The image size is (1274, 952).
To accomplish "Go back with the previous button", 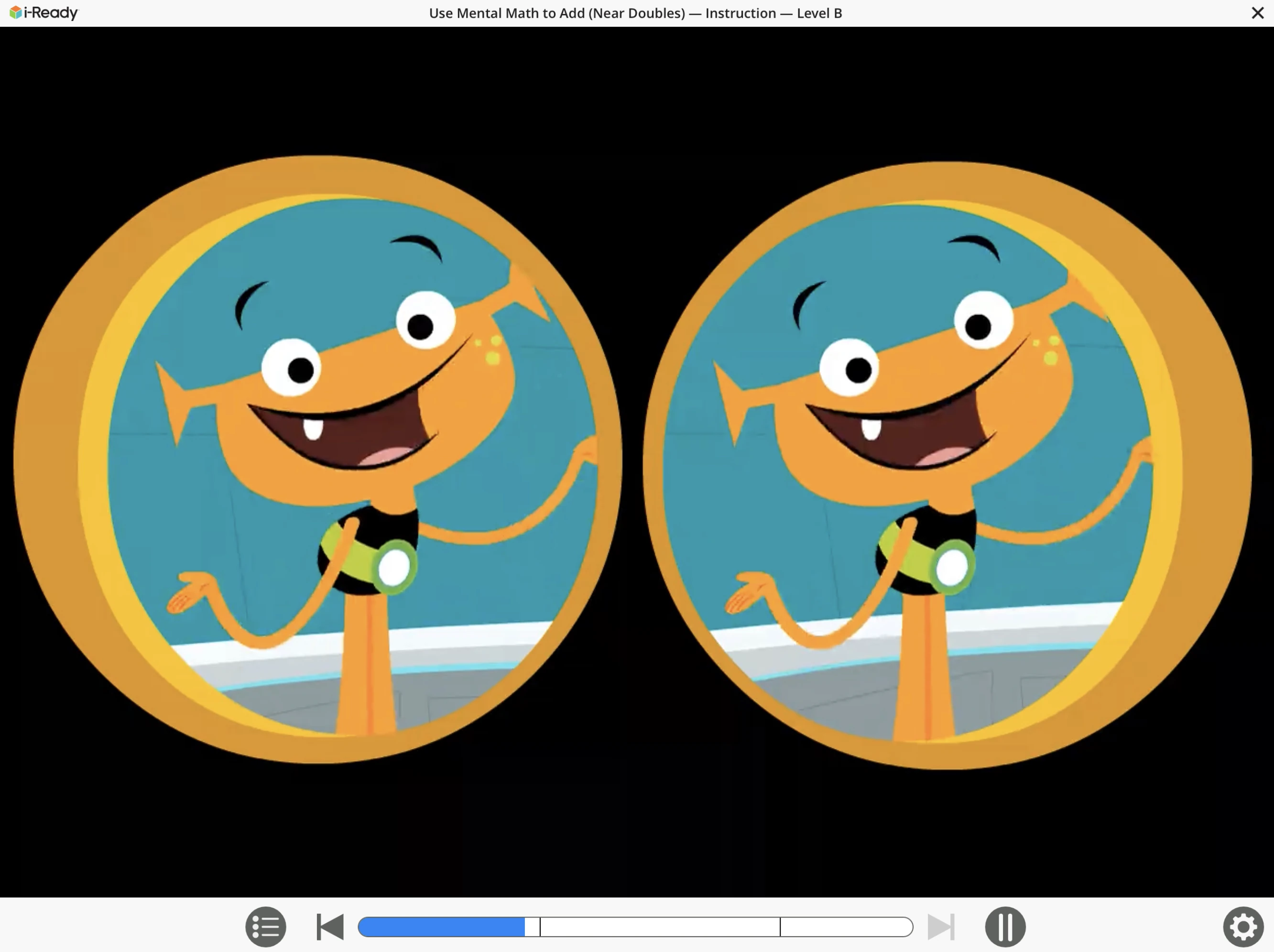I will 330,927.
